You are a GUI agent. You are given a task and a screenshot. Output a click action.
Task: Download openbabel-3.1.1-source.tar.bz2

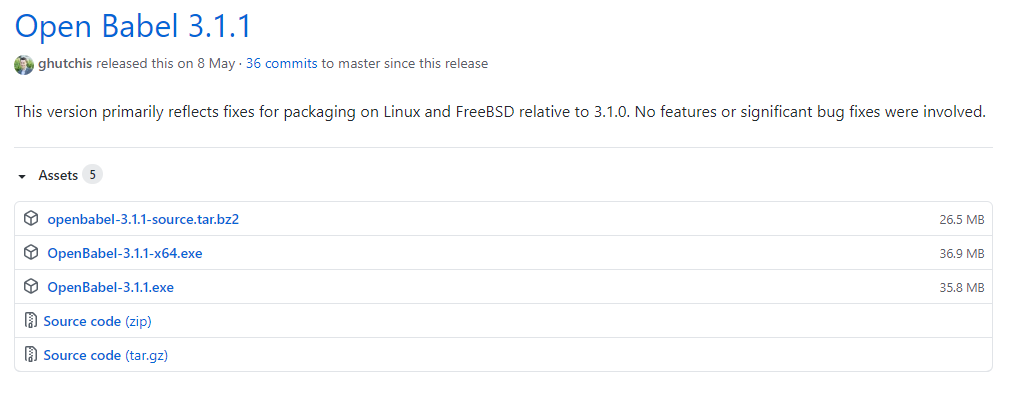143,219
